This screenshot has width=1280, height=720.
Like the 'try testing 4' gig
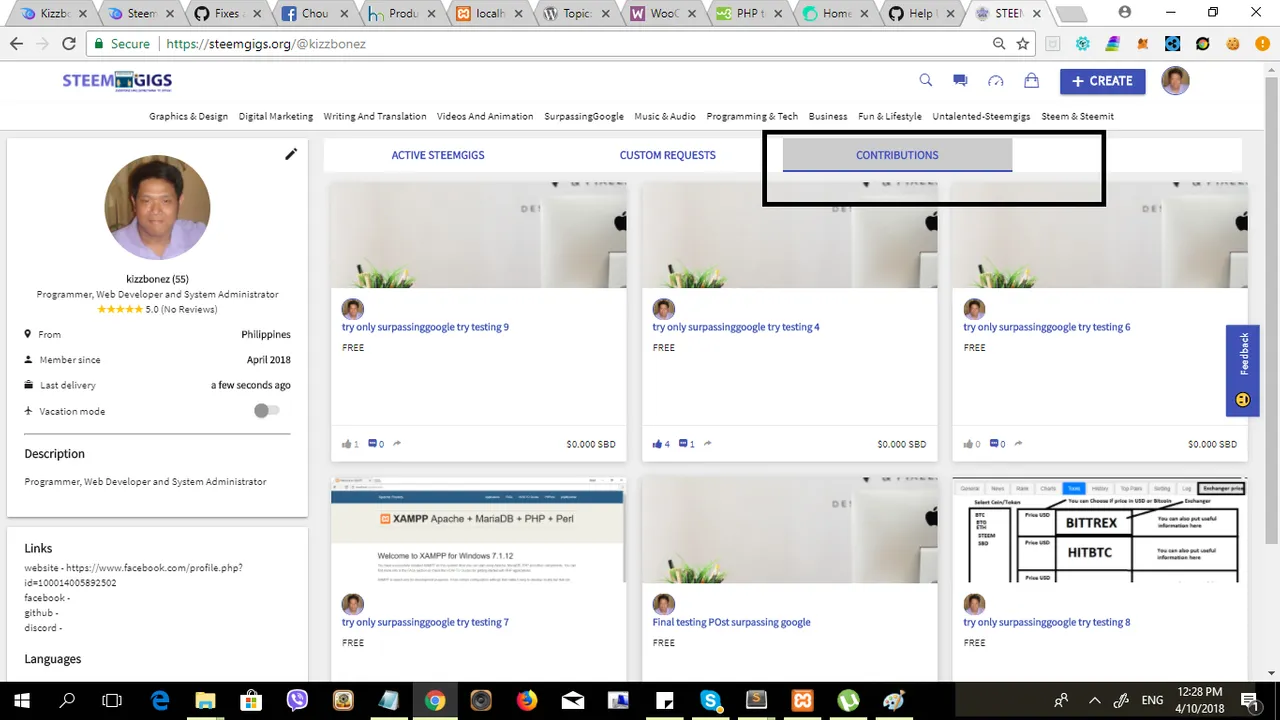(x=658, y=444)
